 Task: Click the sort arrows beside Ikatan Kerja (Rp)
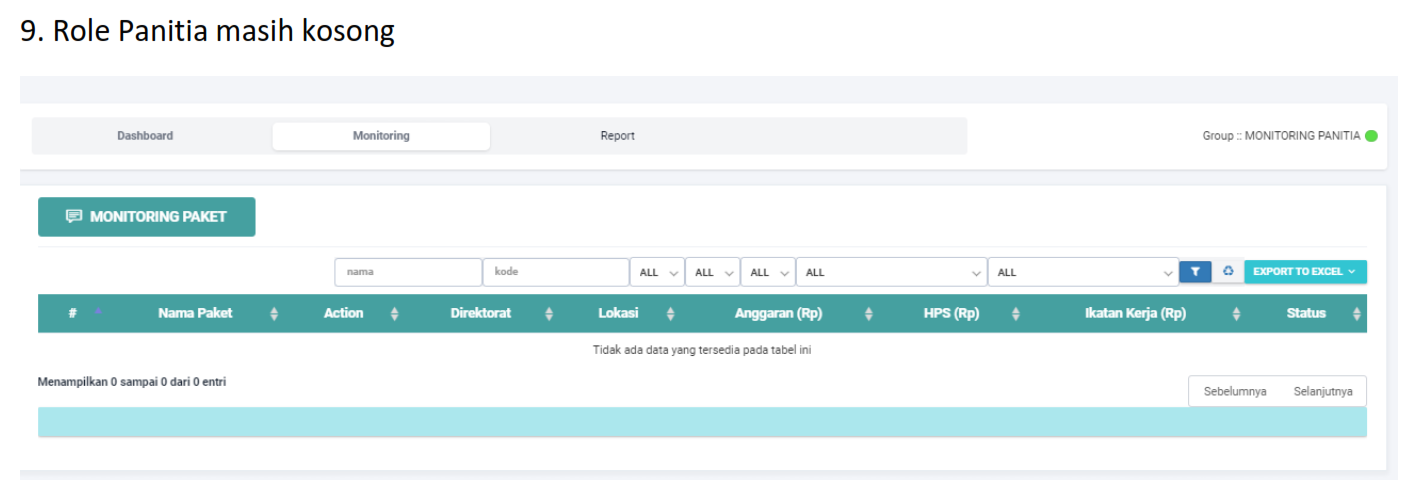[x=1236, y=314]
